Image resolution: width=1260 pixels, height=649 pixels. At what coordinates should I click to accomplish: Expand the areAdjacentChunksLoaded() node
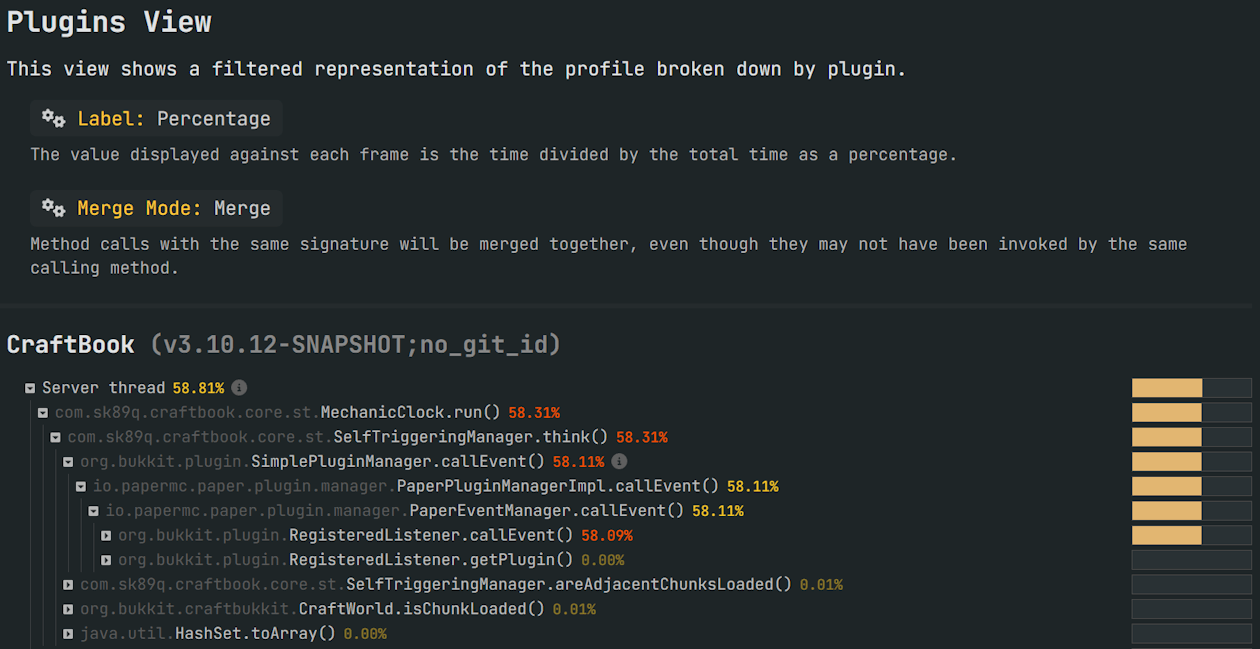pyautogui.click(x=68, y=584)
